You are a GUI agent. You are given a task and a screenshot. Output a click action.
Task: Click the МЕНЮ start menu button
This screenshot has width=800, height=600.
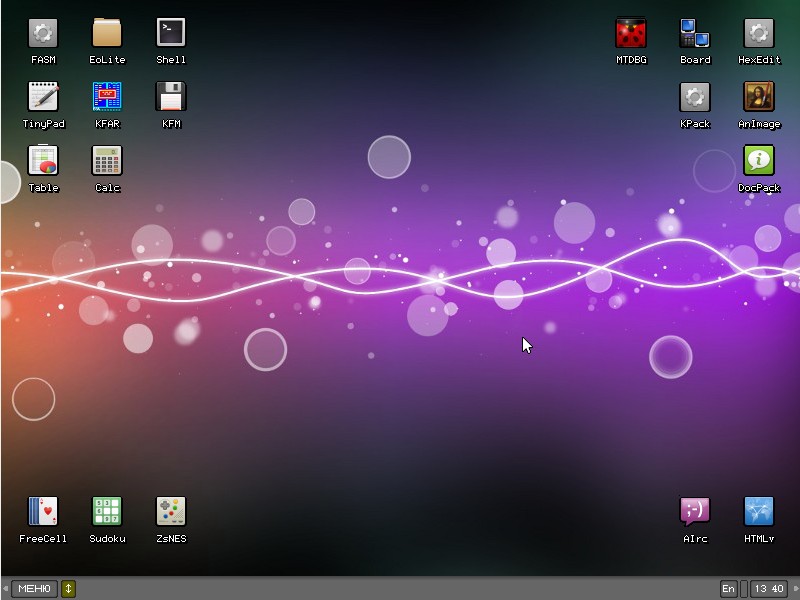click(34, 589)
